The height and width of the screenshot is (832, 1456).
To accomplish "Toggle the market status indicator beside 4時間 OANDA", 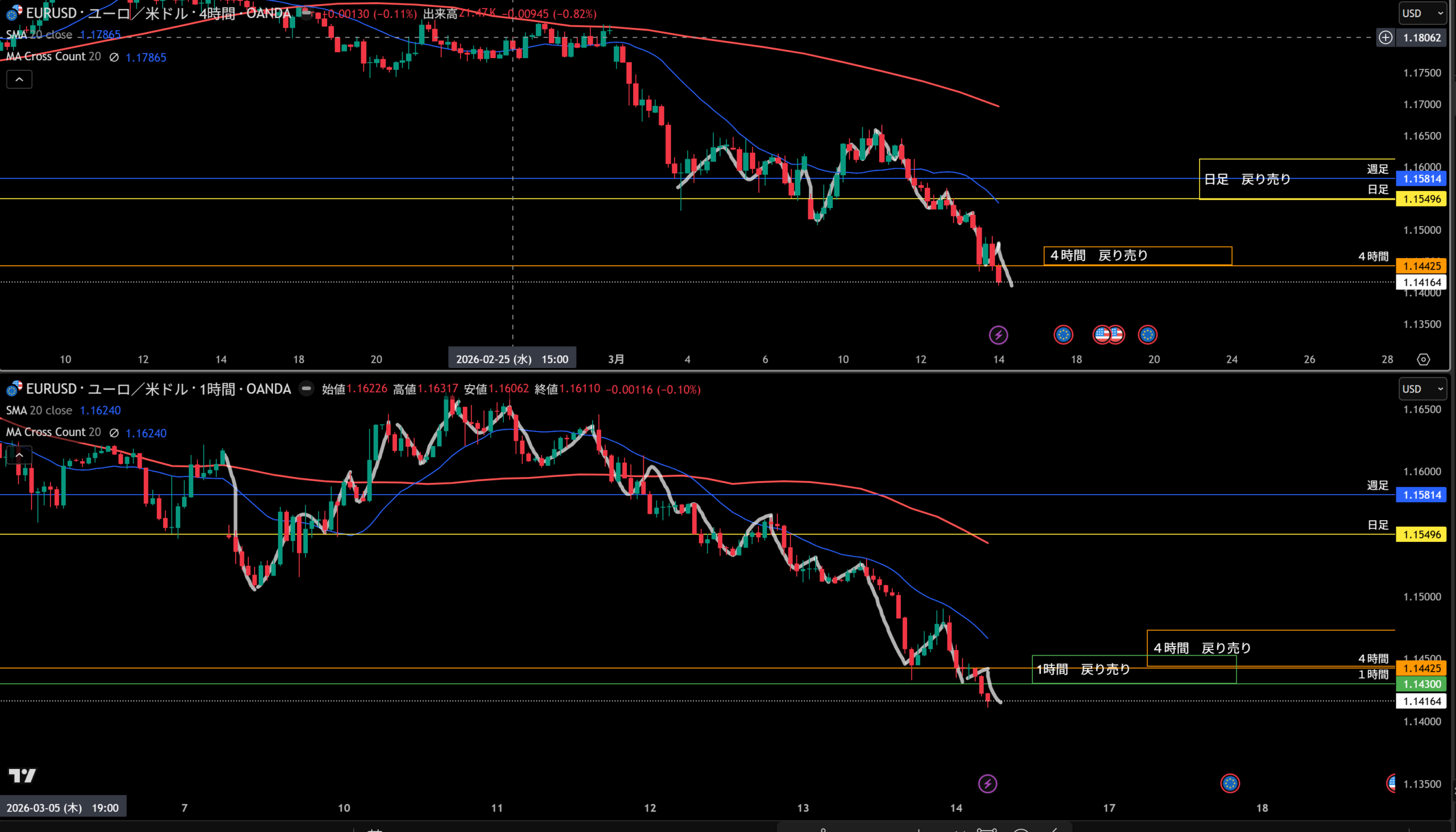I will [307, 13].
